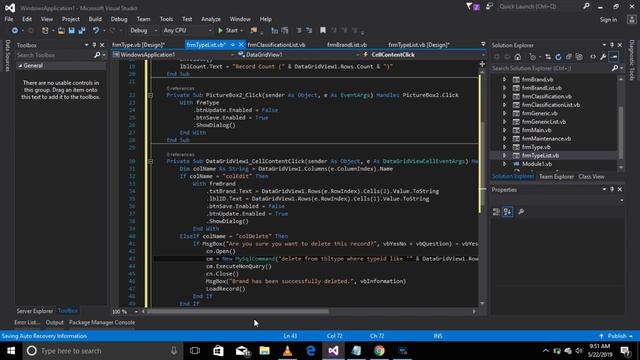The width and height of the screenshot is (640, 360).
Task: Toggle auto-hide pin on Toolbox panel
Action: coord(94,45)
